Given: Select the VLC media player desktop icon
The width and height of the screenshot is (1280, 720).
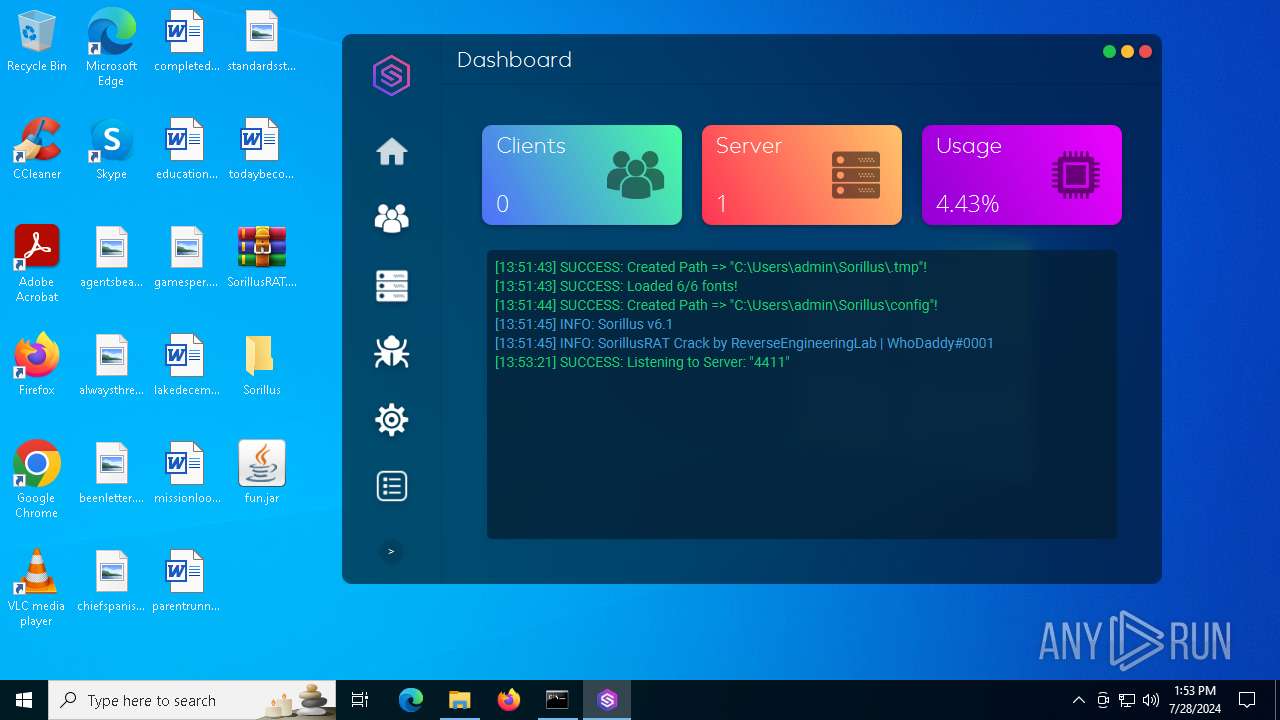Looking at the screenshot, I should 37,587.
